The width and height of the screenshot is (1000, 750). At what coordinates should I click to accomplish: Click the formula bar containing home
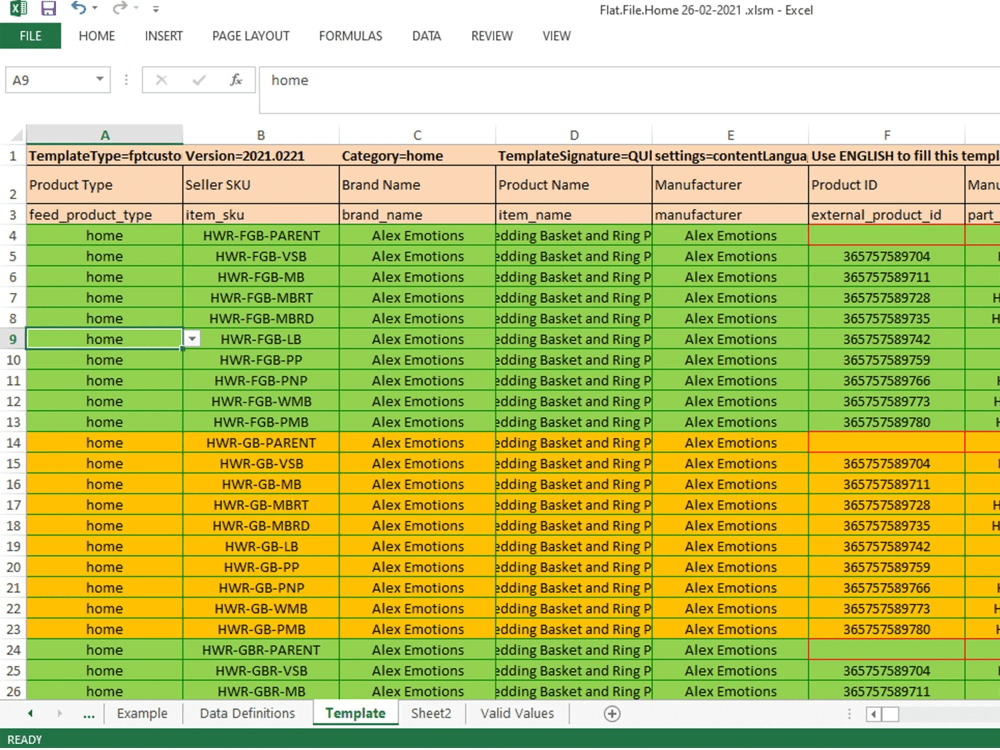point(629,90)
